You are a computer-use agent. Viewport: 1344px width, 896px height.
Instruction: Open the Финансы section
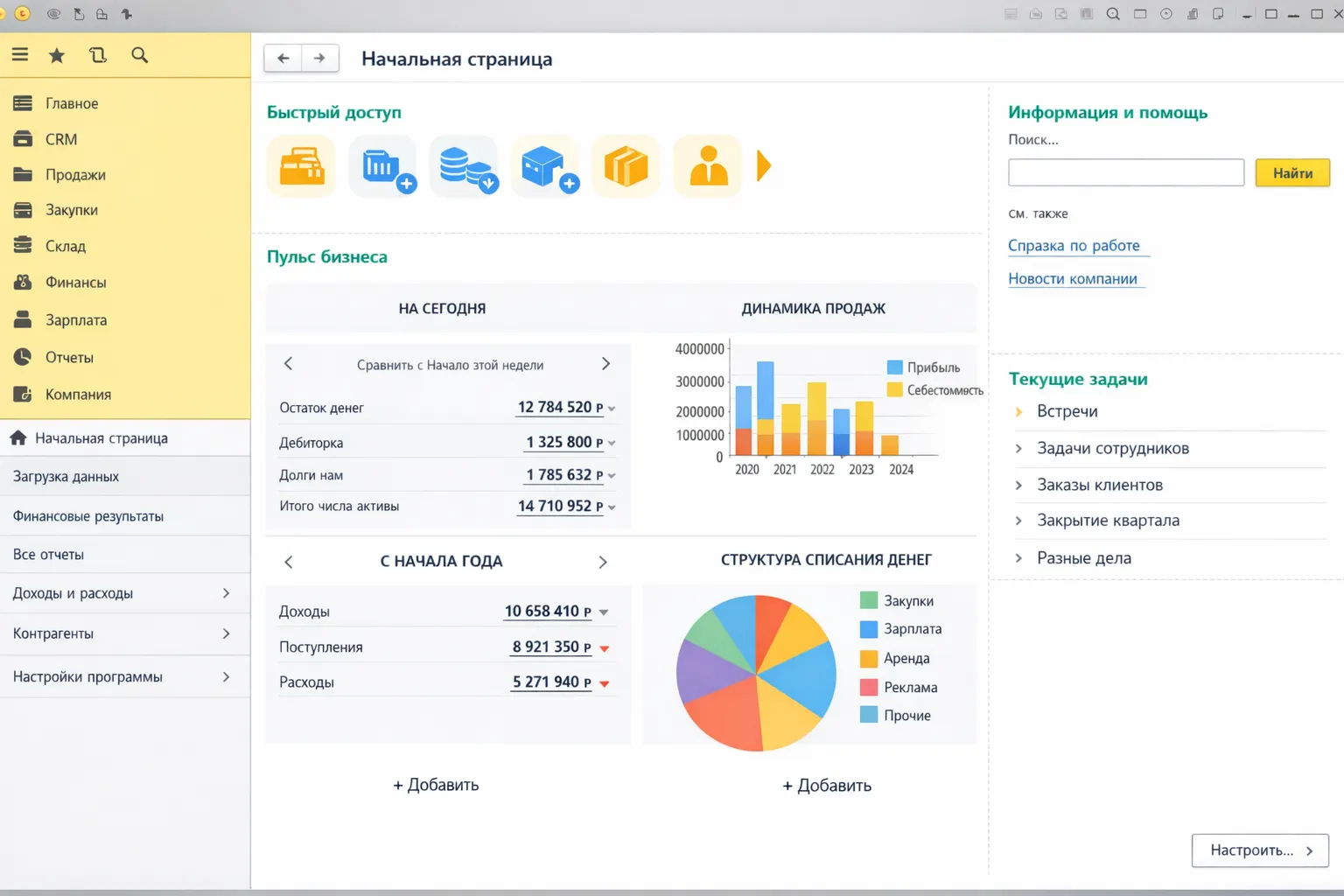point(75,283)
